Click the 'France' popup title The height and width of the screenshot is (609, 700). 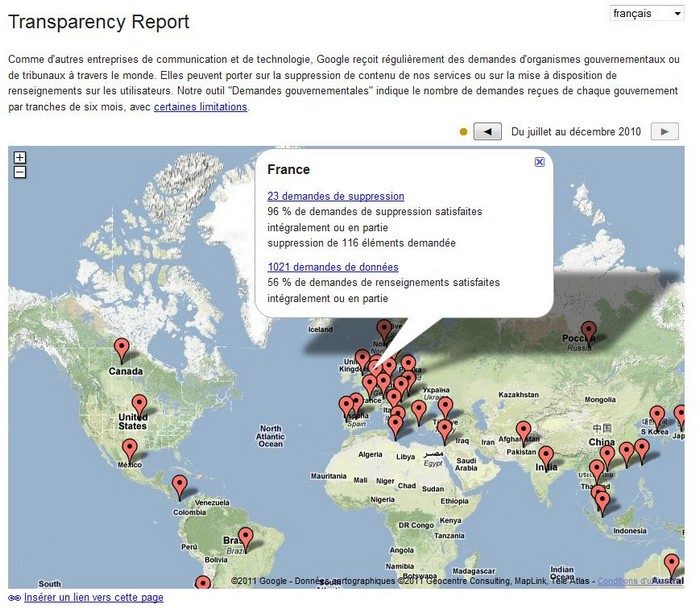point(288,170)
